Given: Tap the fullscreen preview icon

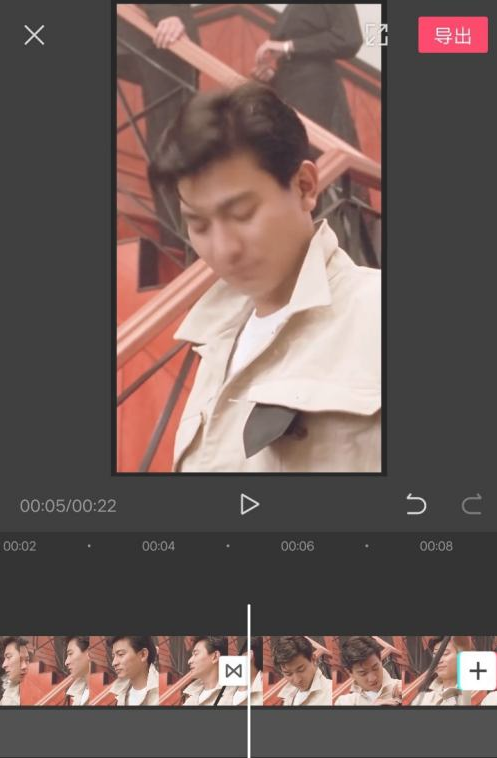Looking at the screenshot, I should [376, 35].
